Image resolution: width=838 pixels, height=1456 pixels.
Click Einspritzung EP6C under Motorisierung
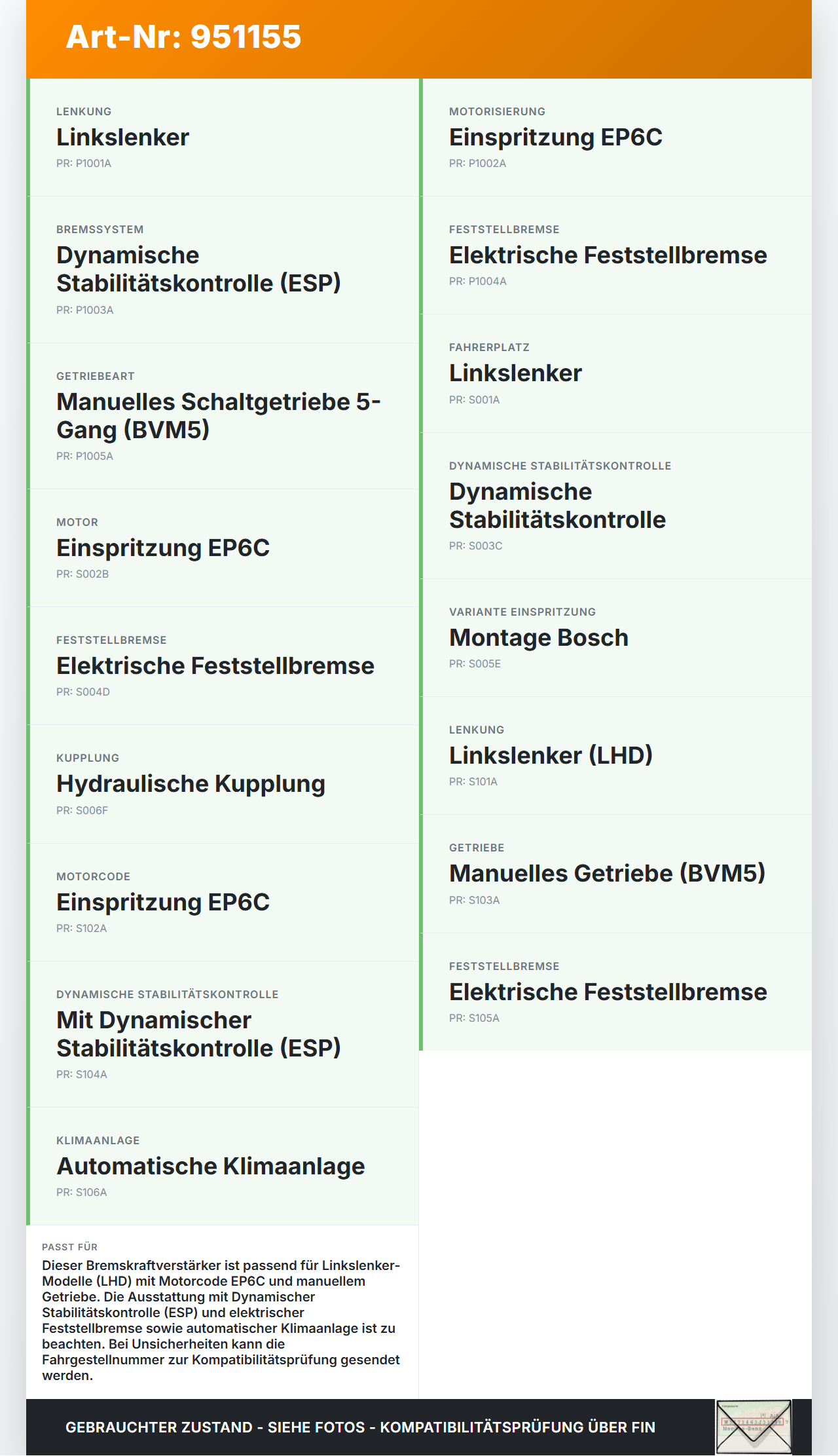coord(615,138)
